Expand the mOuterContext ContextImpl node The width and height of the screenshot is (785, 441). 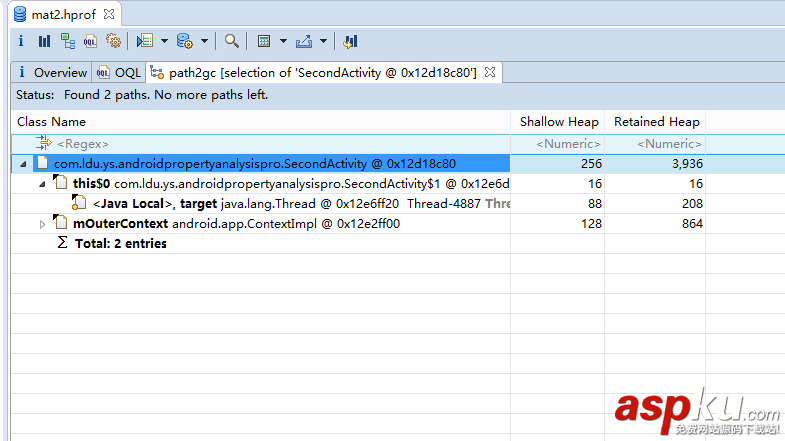pos(42,224)
